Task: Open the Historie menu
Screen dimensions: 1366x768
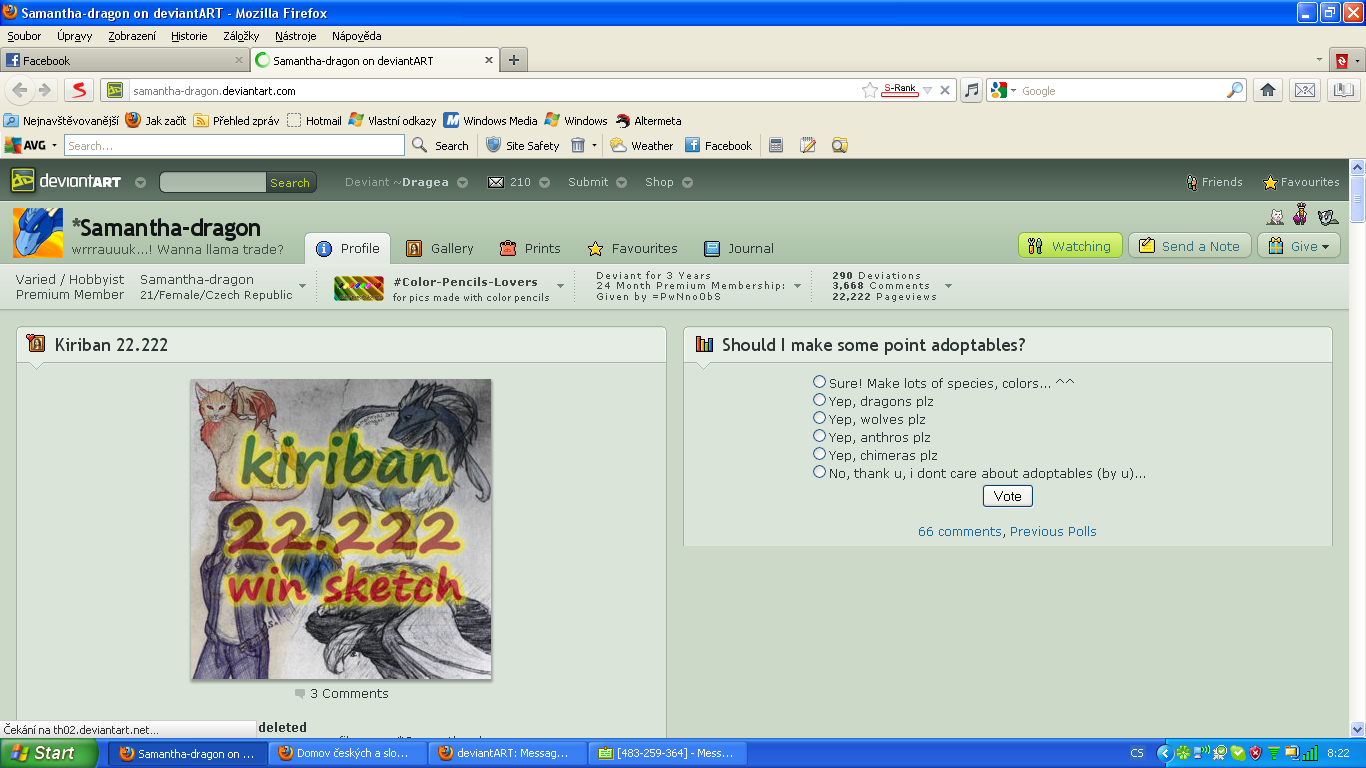Action: tap(189, 36)
